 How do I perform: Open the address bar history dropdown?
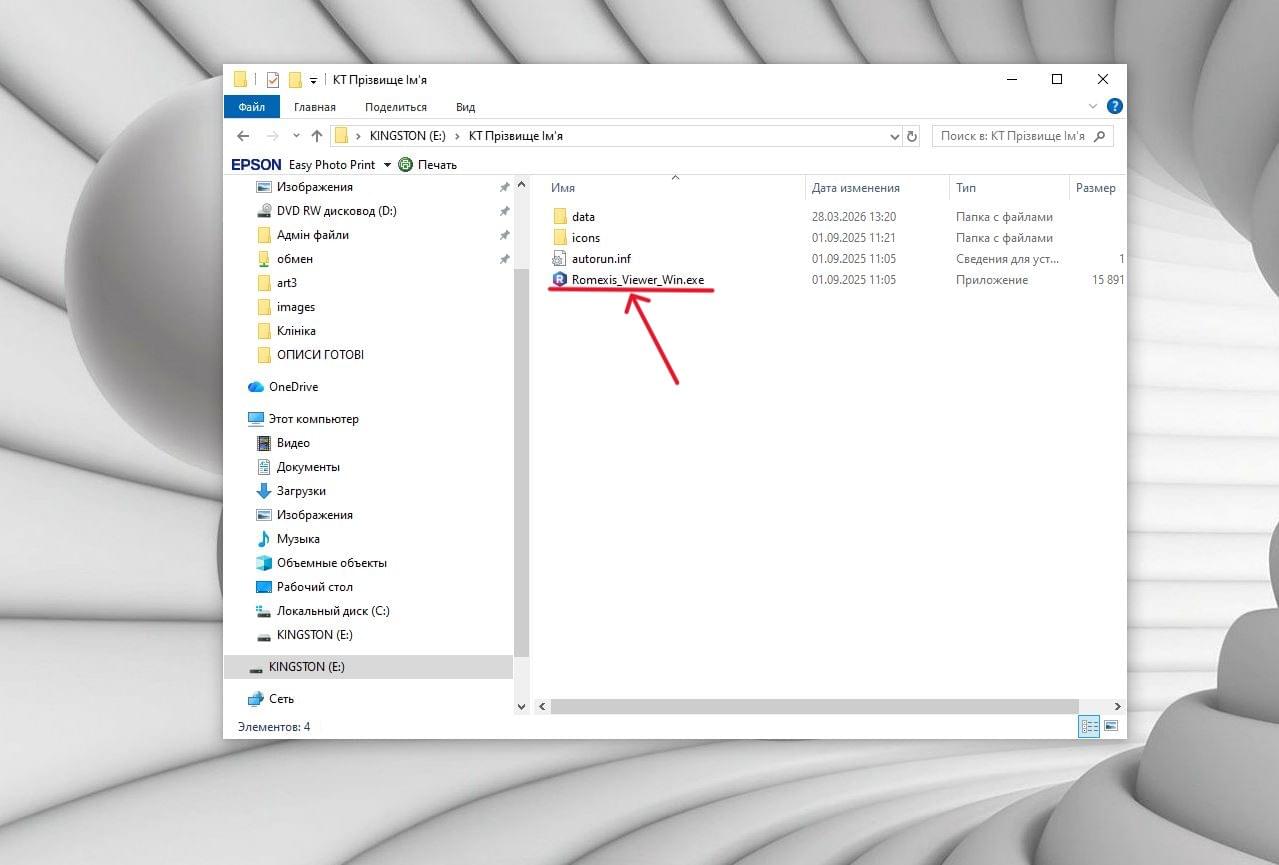(894, 136)
